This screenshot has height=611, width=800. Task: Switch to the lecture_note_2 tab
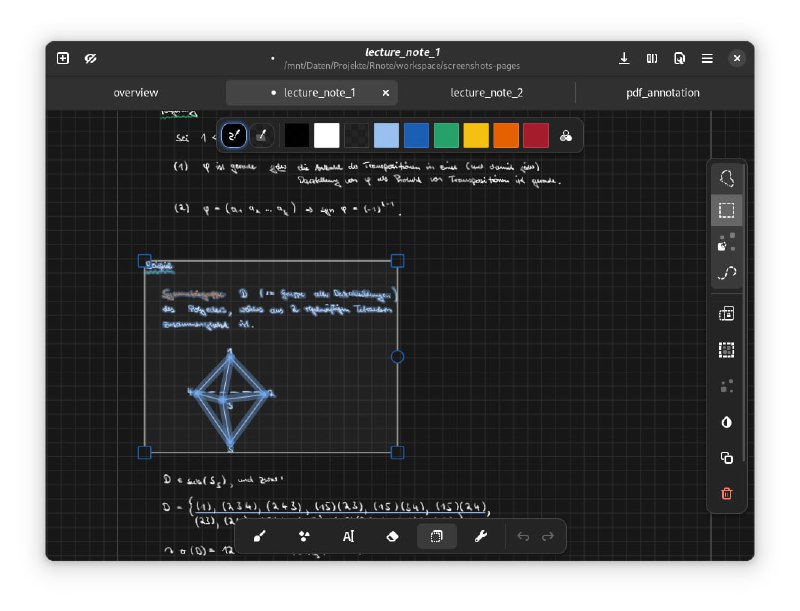(x=486, y=93)
